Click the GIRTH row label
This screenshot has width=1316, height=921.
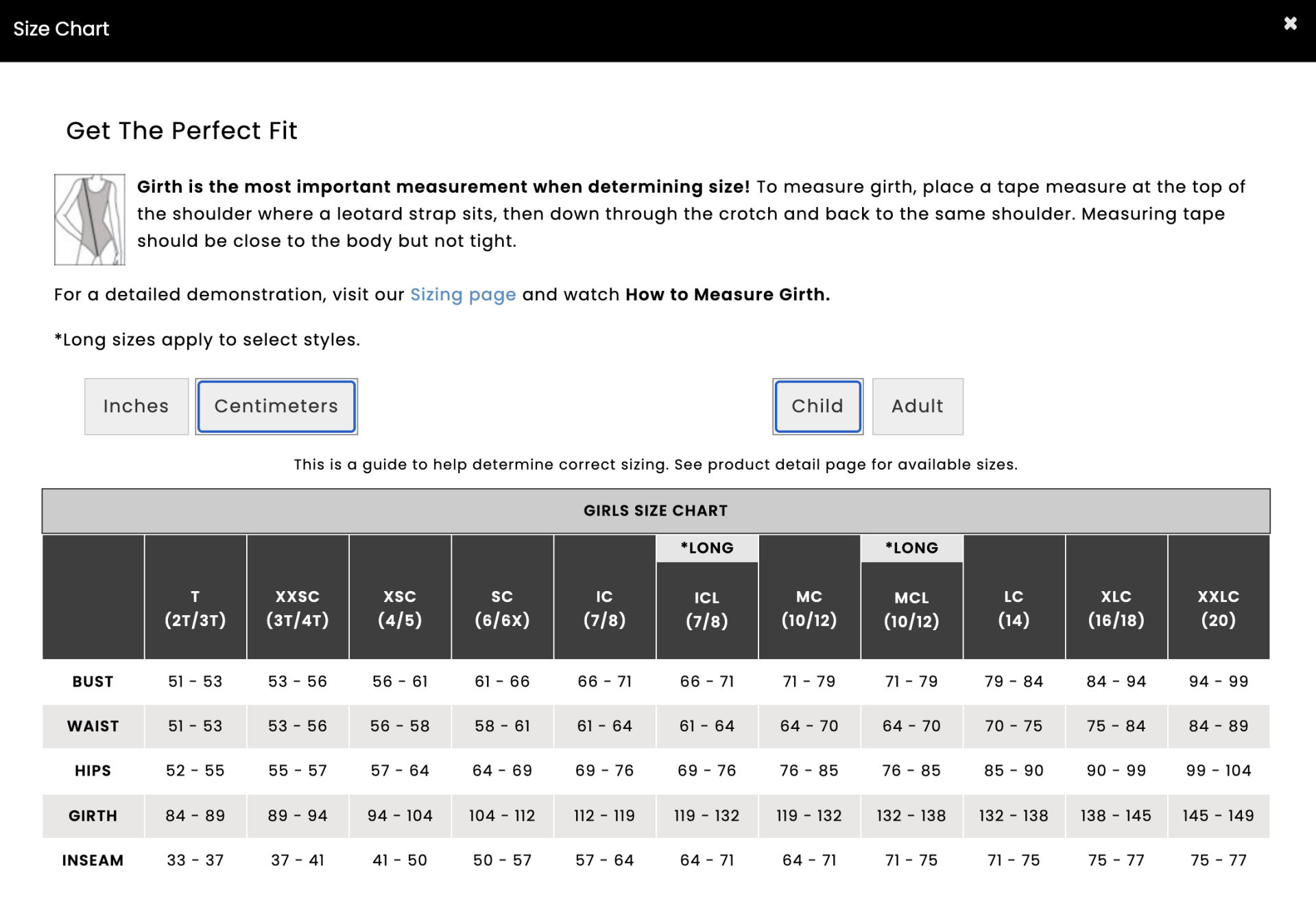93,816
